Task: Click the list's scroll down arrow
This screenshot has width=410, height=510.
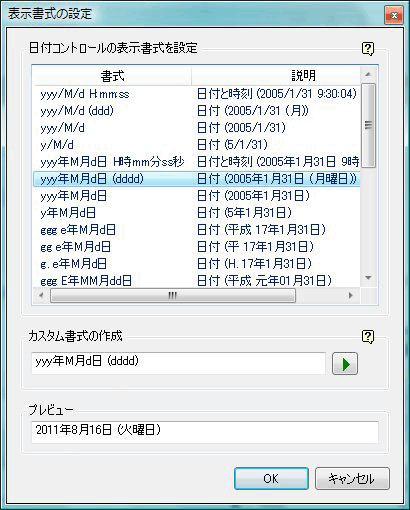Action: pos(368,278)
